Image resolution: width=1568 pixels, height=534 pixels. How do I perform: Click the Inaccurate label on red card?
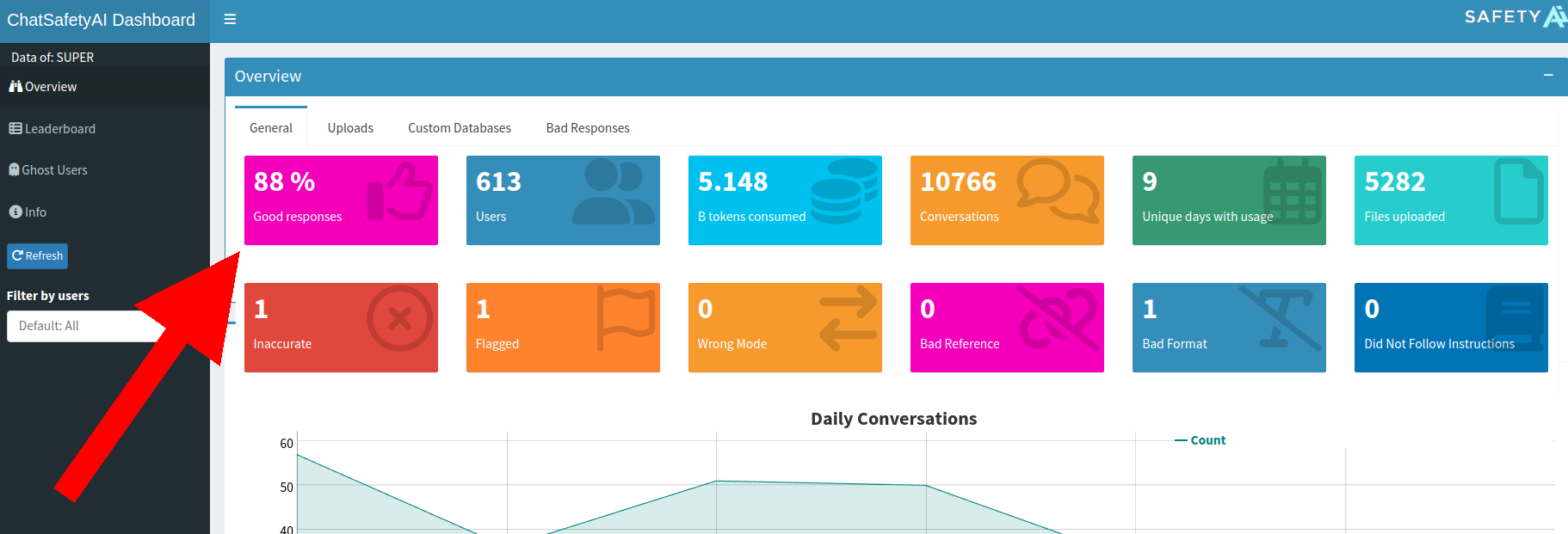(x=282, y=344)
